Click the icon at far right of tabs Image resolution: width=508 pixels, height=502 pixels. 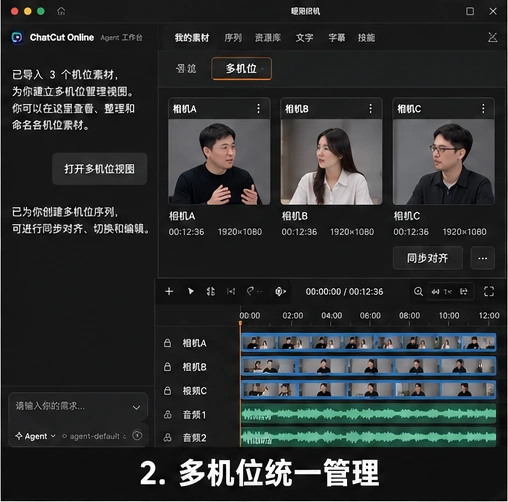[x=492, y=37]
